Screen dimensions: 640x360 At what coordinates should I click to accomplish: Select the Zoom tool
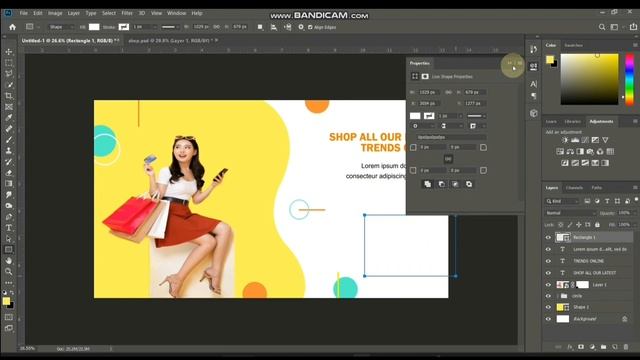(9, 272)
